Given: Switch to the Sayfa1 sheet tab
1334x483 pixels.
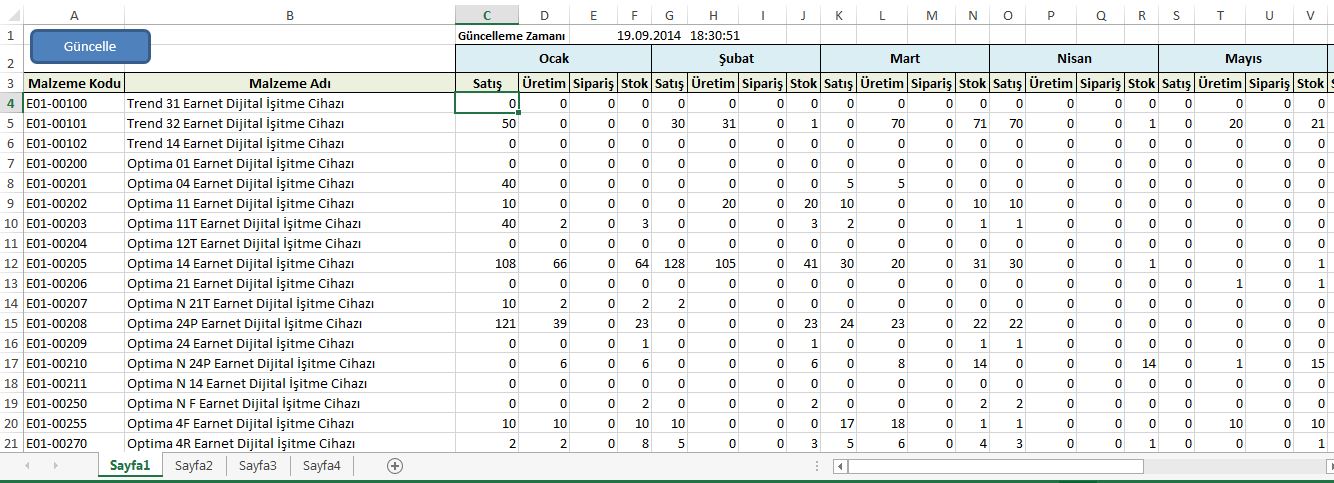Looking at the screenshot, I should pyautogui.click(x=130, y=465).
